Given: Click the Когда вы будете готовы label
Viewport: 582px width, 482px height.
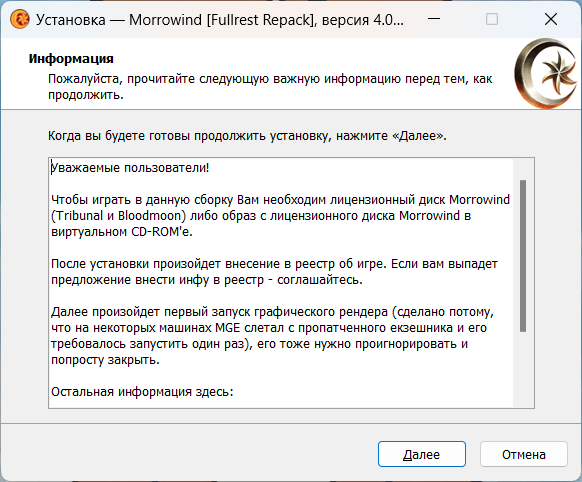Looking at the screenshot, I should click(247, 136).
